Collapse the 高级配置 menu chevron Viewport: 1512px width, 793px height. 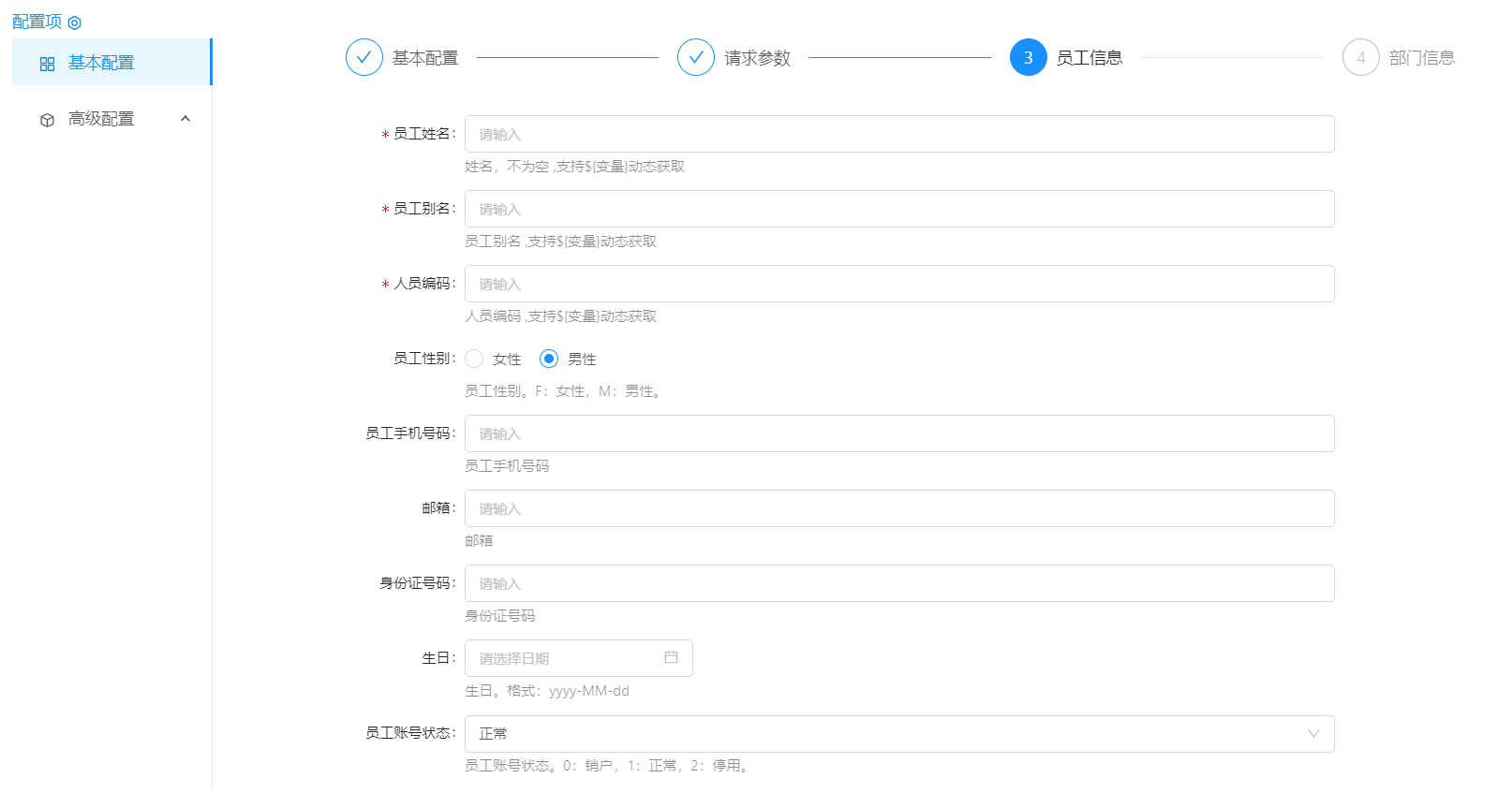185,119
